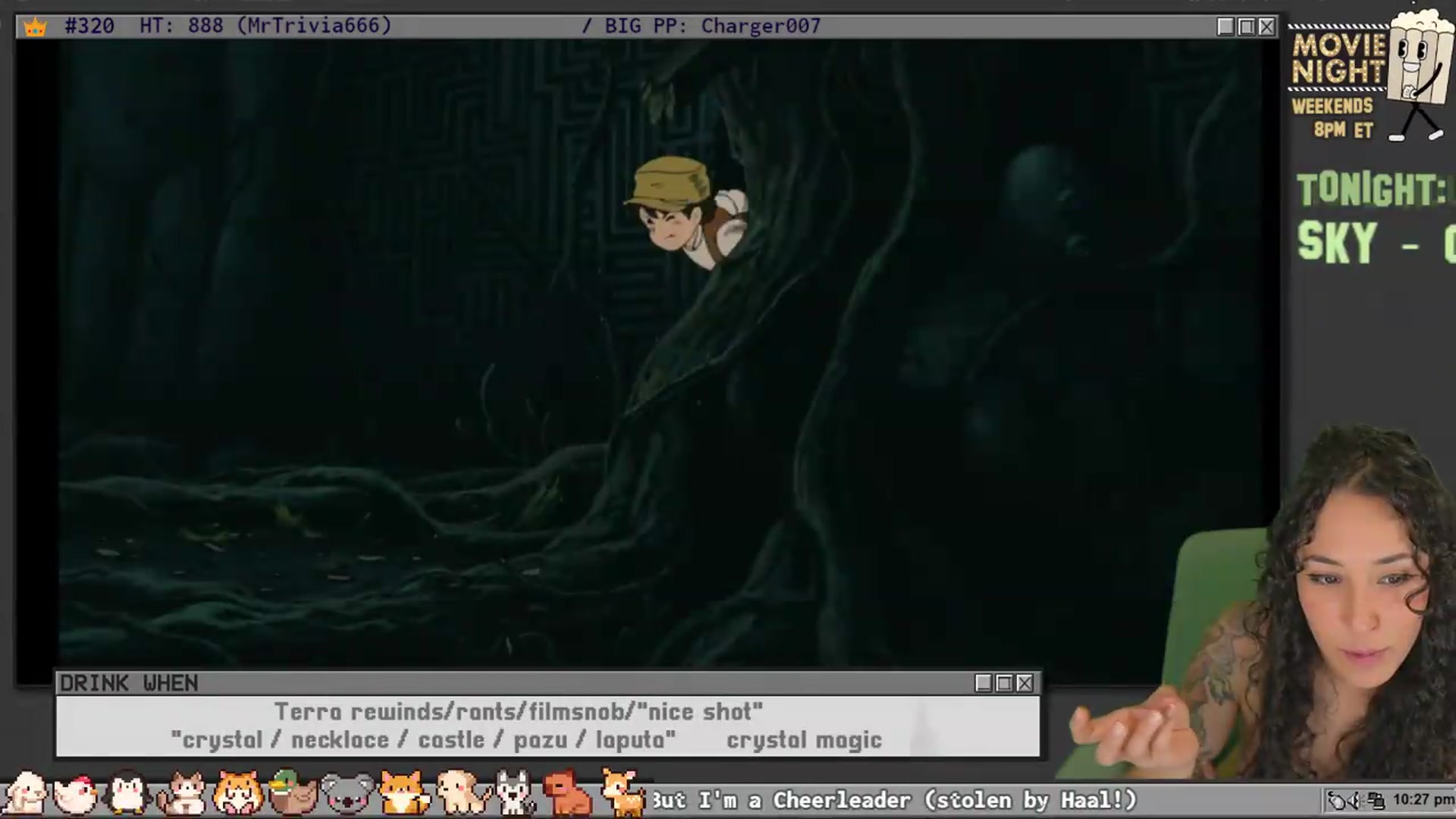Image resolution: width=1456 pixels, height=819 pixels.
Task: Click the 'TONIGHT:' heading
Action: click(x=1373, y=190)
